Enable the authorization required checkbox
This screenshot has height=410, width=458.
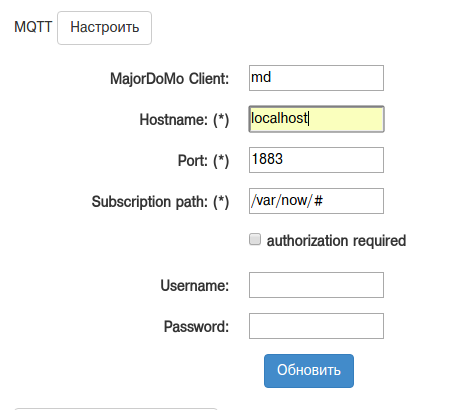(x=255, y=239)
